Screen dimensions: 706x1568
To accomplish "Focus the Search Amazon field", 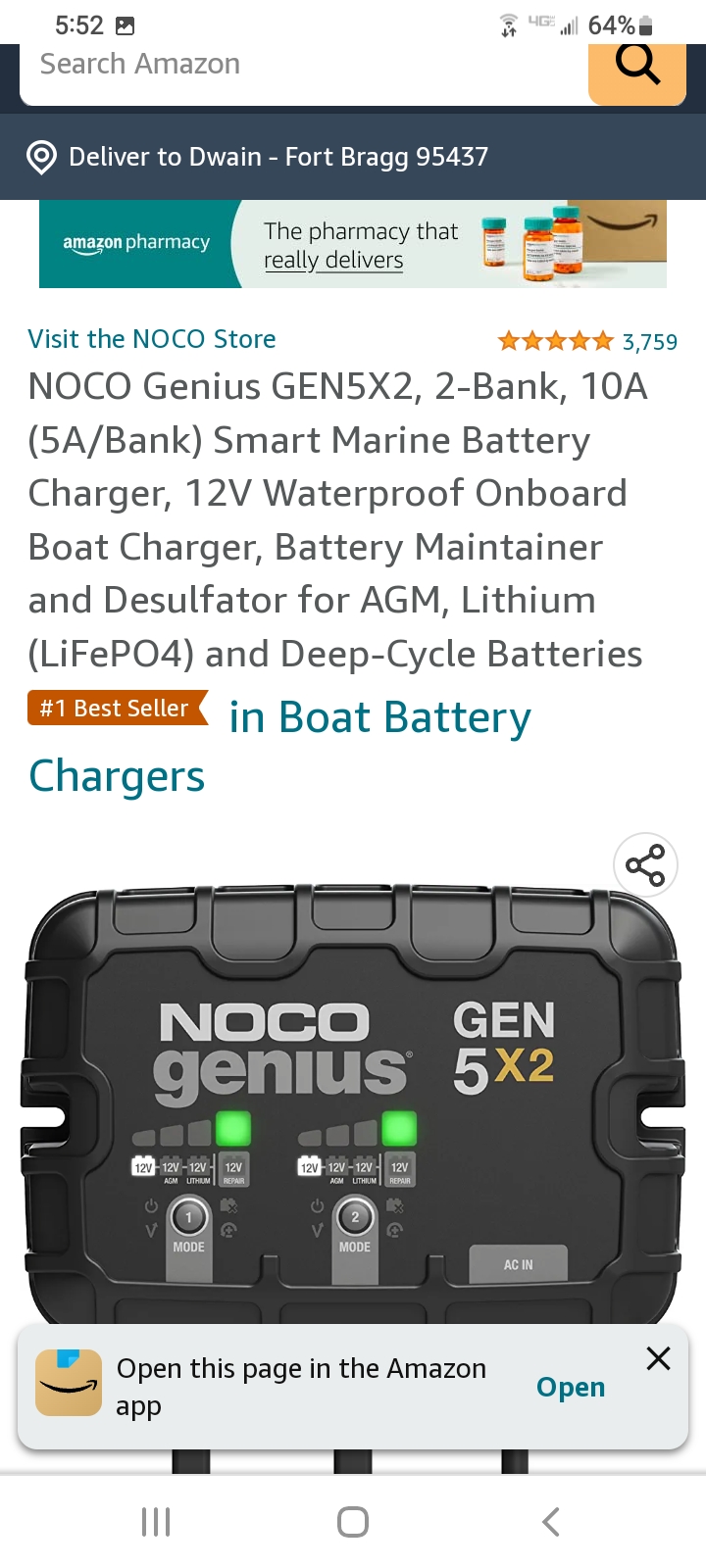I will pyautogui.click(x=294, y=65).
